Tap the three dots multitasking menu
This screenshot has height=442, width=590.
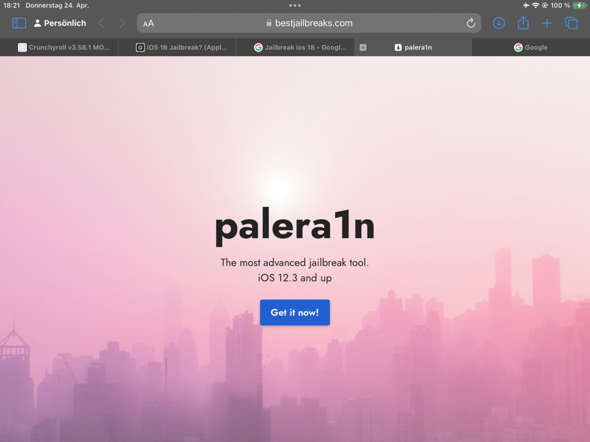pyautogui.click(x=295, y=5)
